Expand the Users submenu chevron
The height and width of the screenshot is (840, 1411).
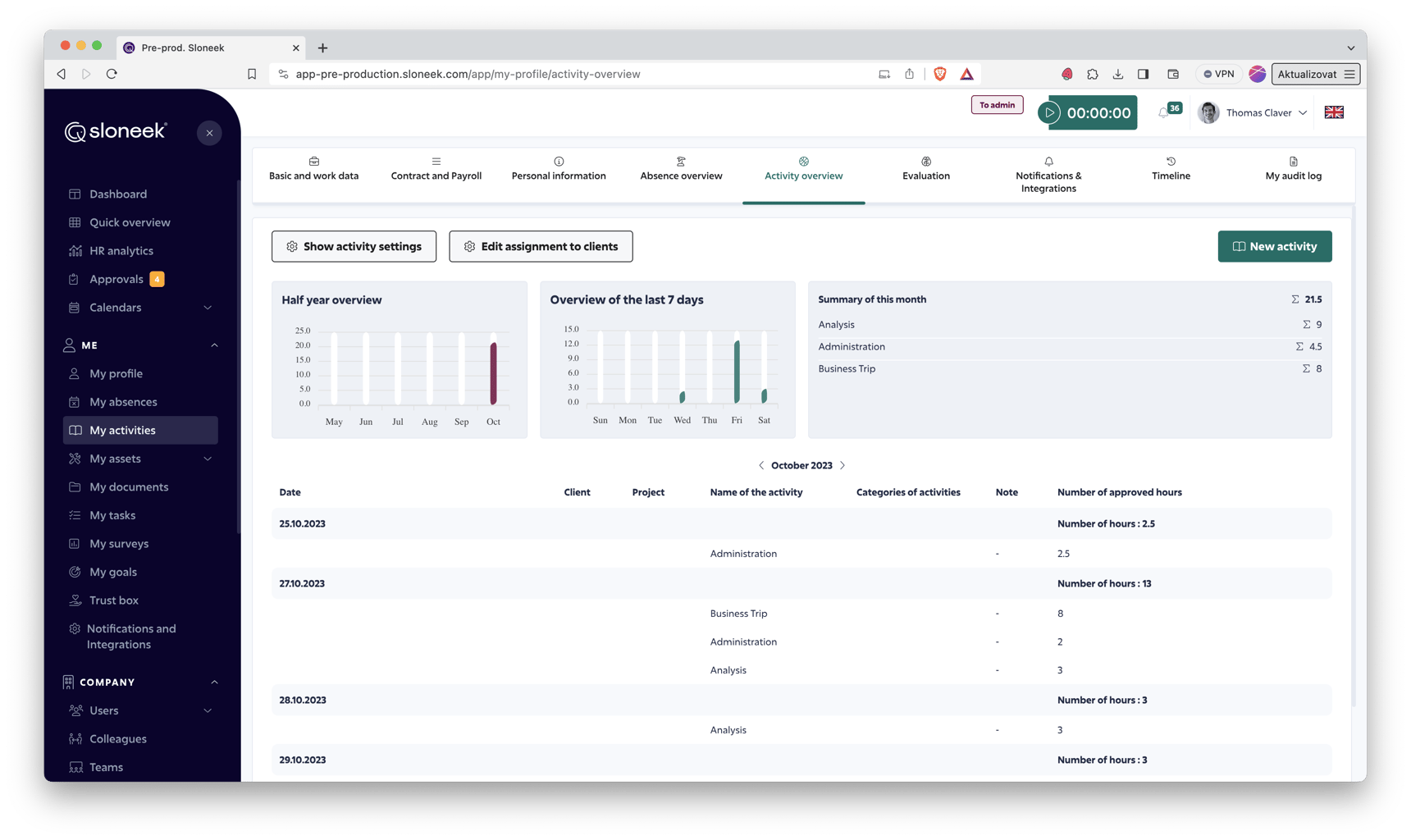click(x=208, y=710)
